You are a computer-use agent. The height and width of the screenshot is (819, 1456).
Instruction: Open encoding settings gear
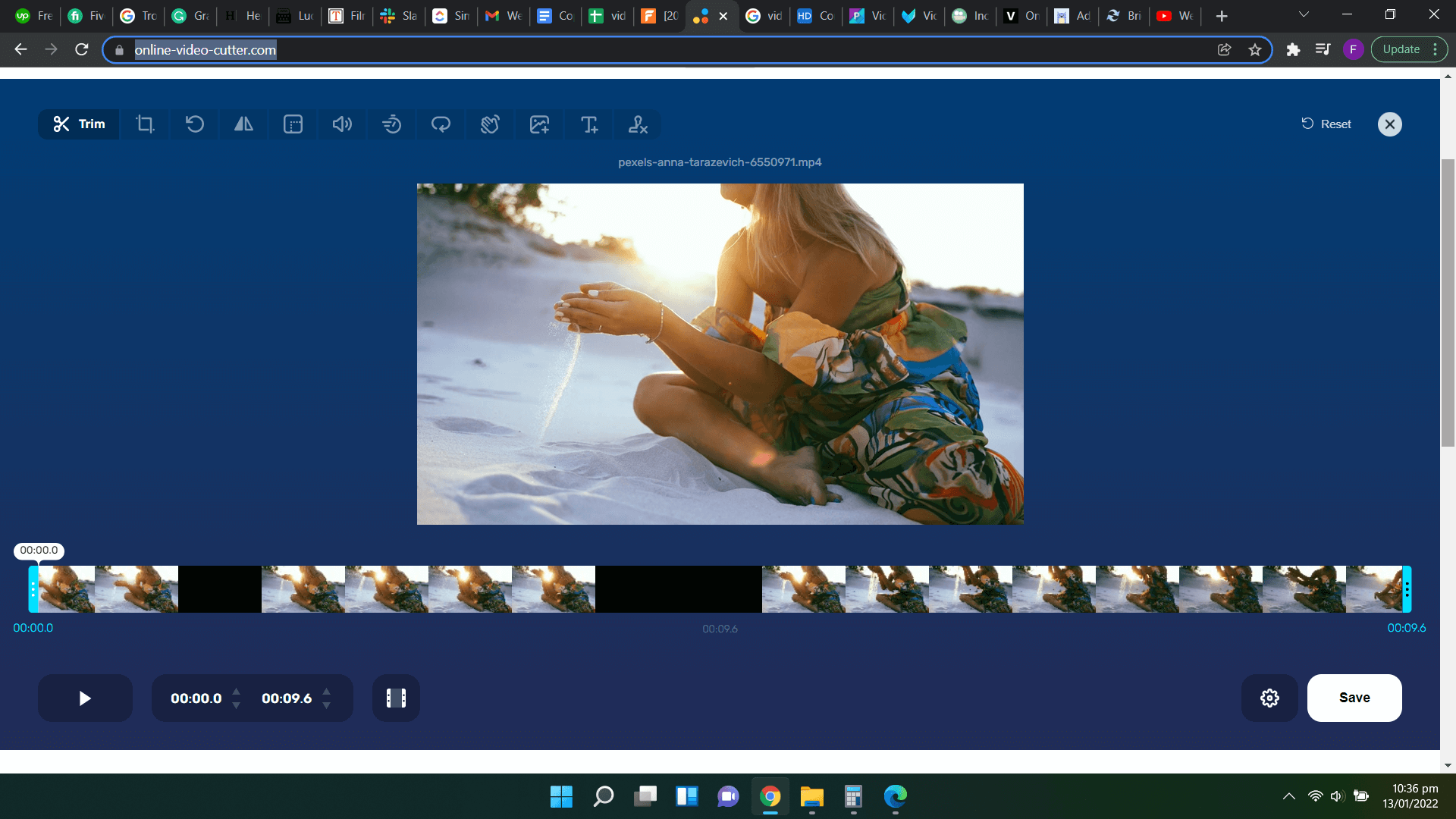point(1269,698)
